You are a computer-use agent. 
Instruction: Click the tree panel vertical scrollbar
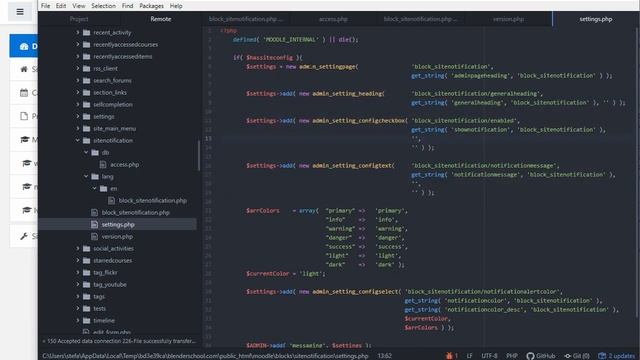[199, 155]
